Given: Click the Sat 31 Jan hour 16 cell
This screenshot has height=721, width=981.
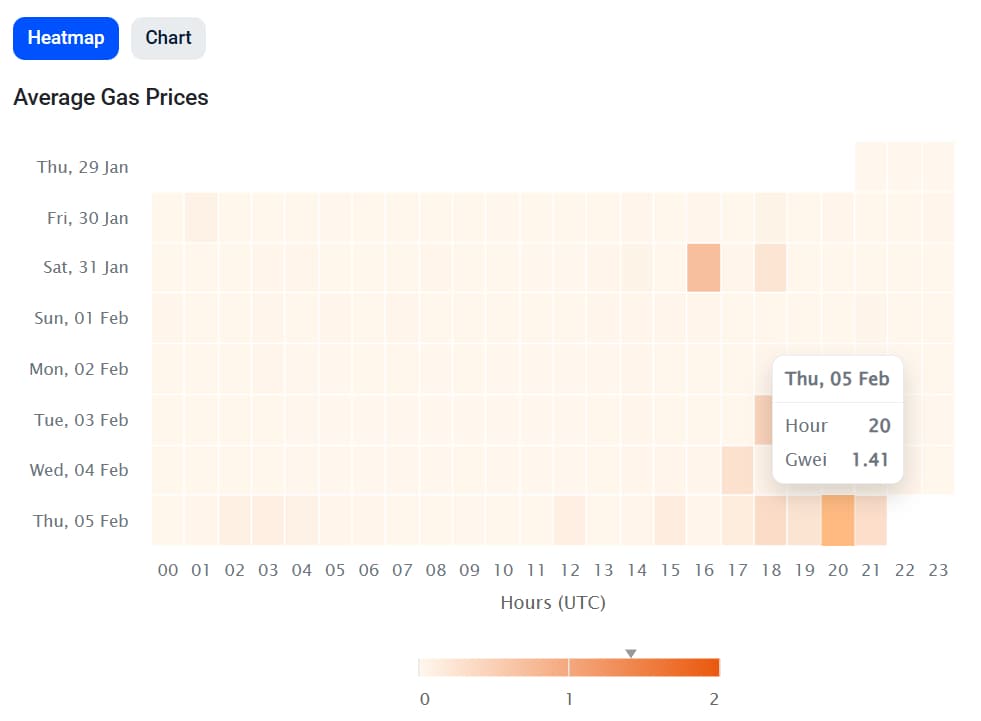Looking at the screenshot, I should tap(704, 267).
